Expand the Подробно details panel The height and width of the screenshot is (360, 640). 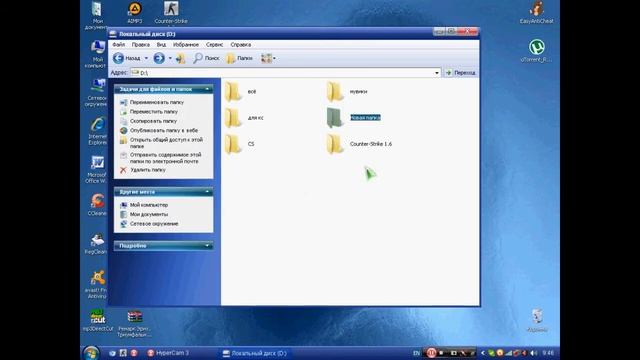(207, 246)
